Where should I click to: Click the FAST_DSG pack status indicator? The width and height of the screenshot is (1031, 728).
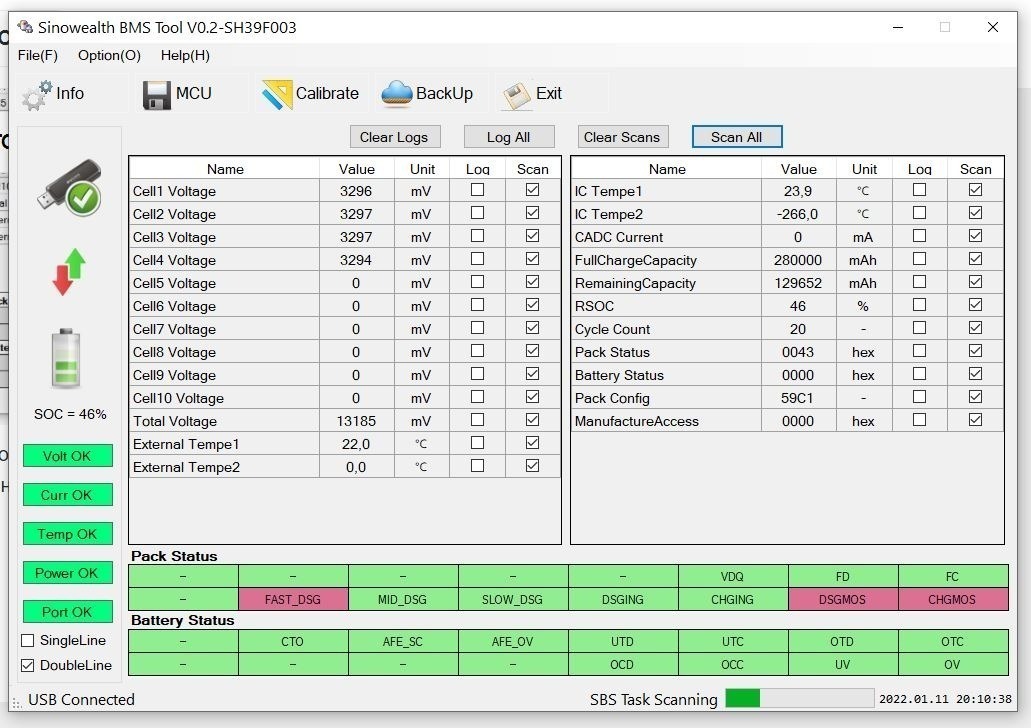pos(293,599)
